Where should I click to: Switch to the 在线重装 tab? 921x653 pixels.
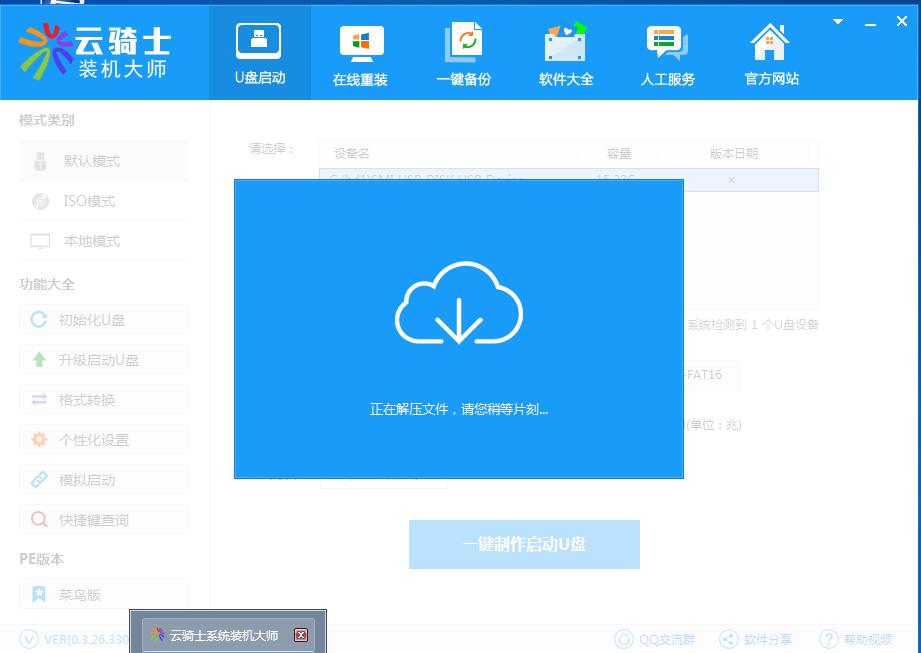(360, 53)
